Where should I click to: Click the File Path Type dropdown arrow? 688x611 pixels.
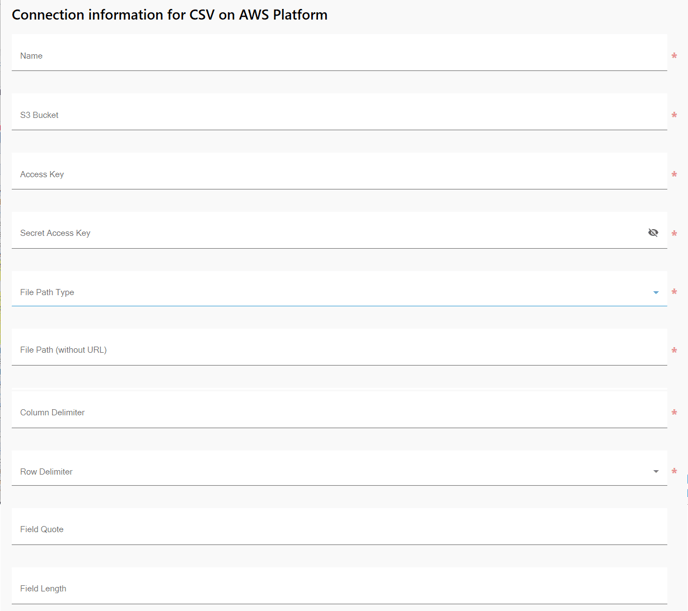click(656, 293)
